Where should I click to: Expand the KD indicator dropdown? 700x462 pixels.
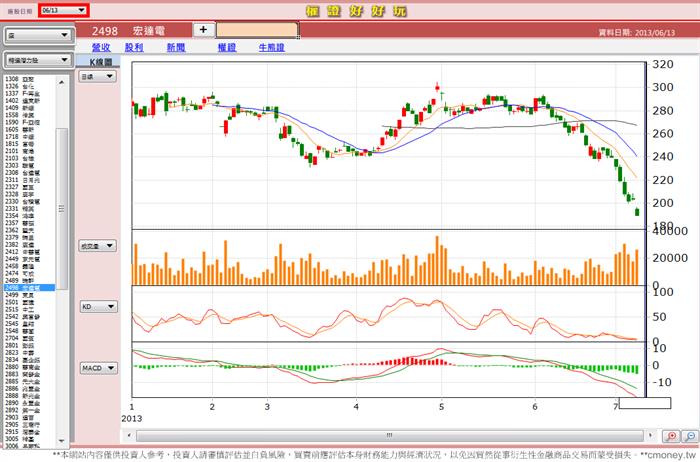point(99,307)
